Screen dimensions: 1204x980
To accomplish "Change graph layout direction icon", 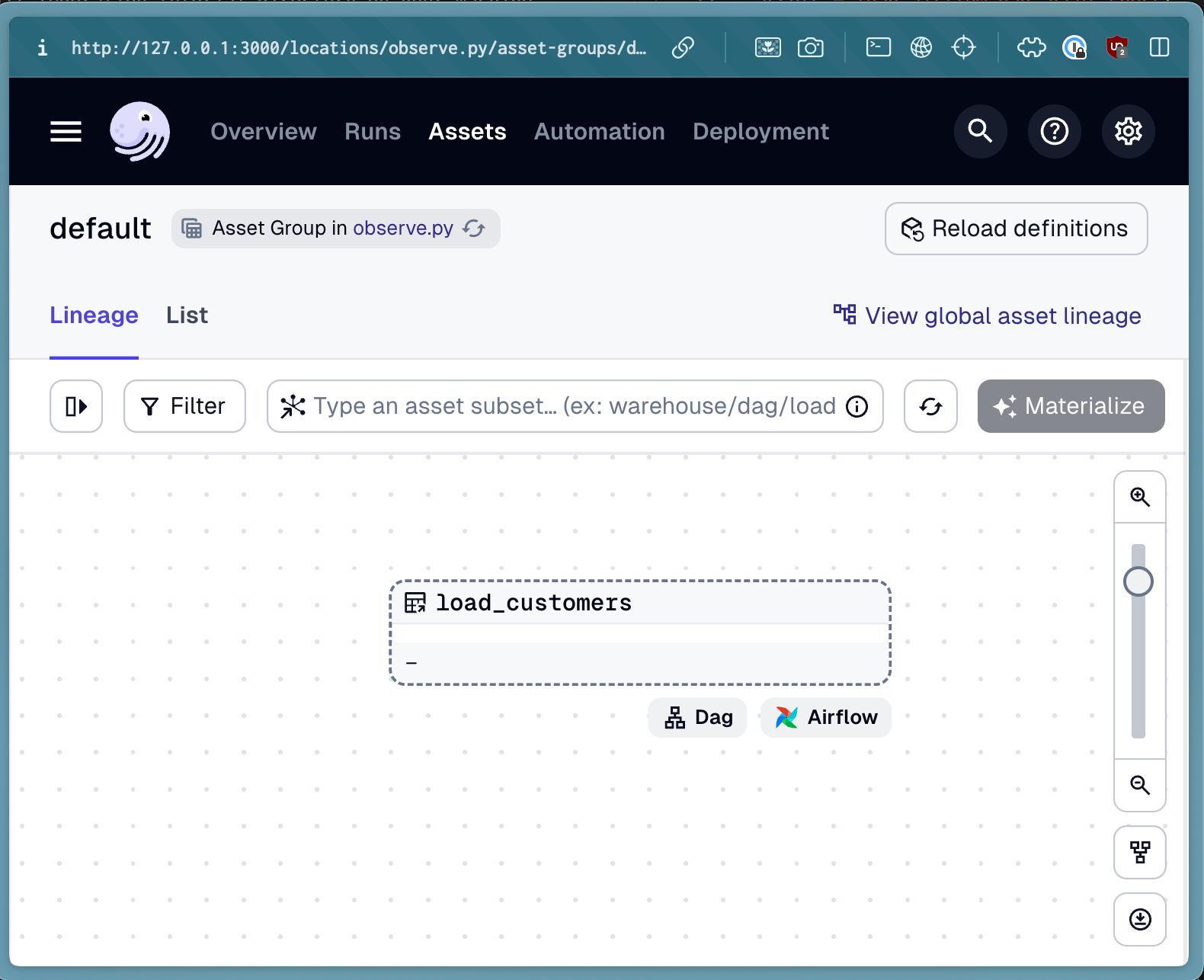I will (1139, 852).
